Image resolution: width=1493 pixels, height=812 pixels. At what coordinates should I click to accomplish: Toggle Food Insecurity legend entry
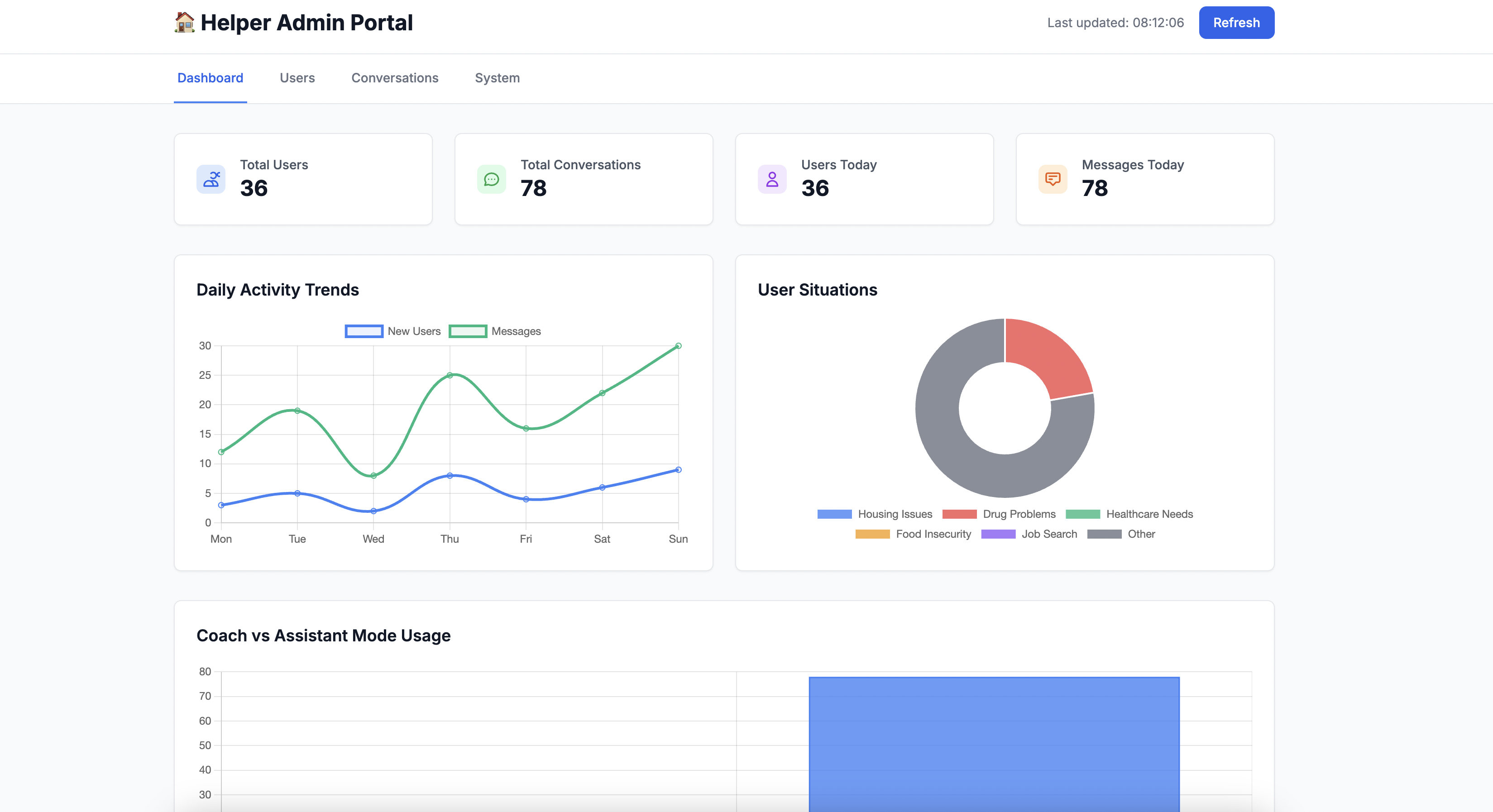pyautogui.click(x=913, y=535)
